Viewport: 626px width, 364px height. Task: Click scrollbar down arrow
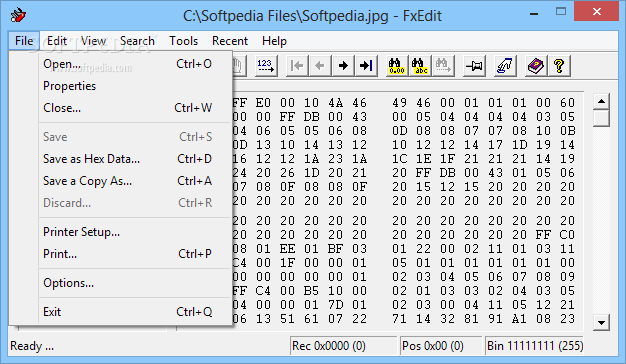(x=601, y=322)
